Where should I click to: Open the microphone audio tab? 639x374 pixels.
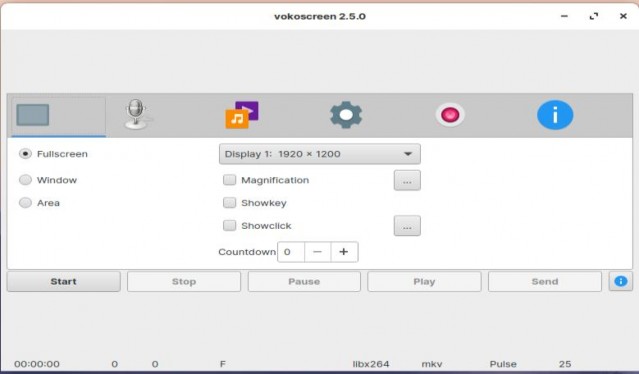point(136,114)
